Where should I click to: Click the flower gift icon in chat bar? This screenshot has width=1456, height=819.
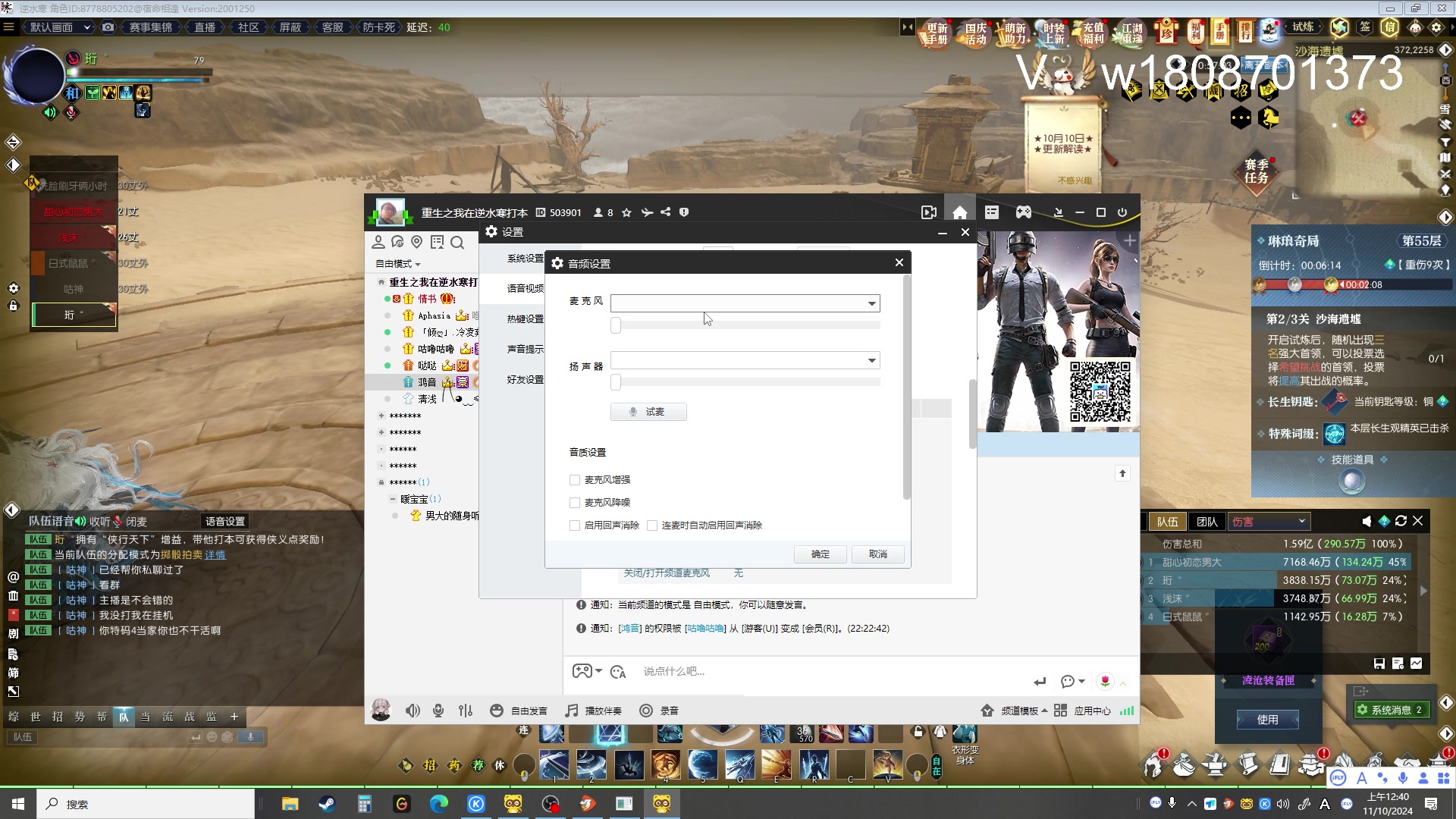[1105, 681]
